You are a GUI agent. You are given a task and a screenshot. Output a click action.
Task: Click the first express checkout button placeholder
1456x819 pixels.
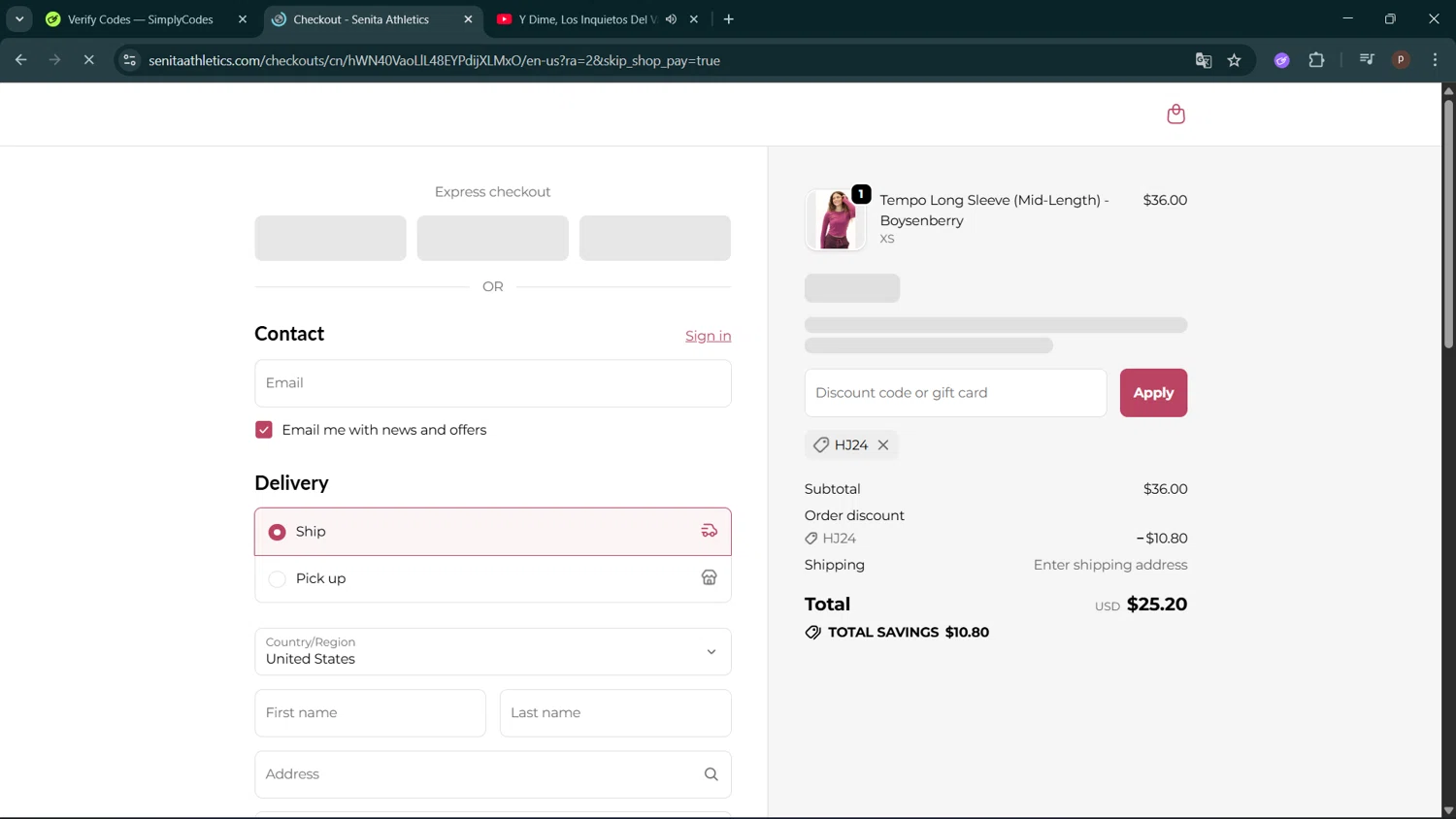click(330, 238)
